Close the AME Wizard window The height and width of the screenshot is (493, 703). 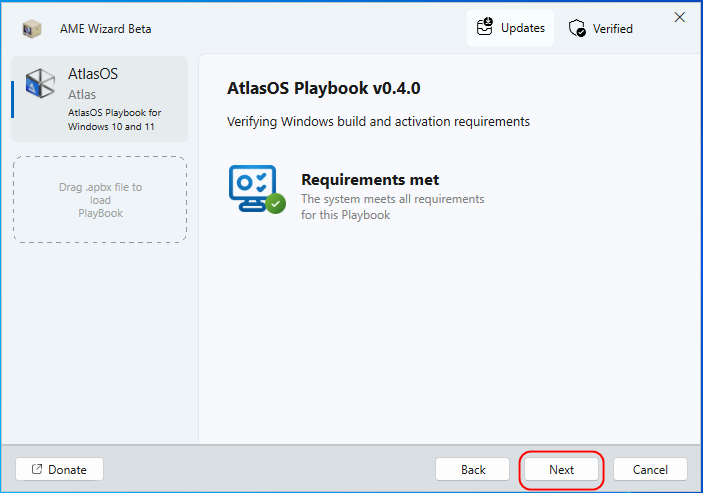pos(680,17)
